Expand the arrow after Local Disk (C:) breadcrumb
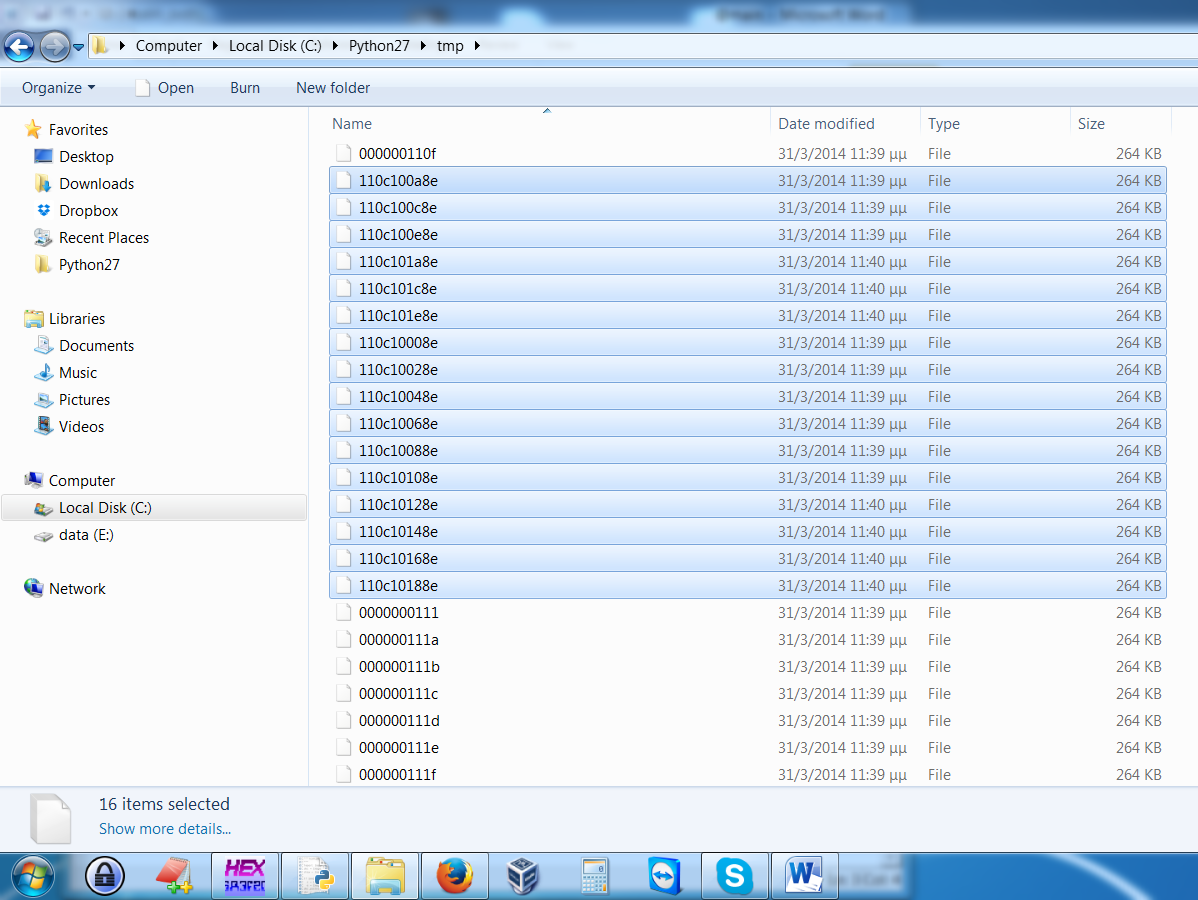 point(335,46)
